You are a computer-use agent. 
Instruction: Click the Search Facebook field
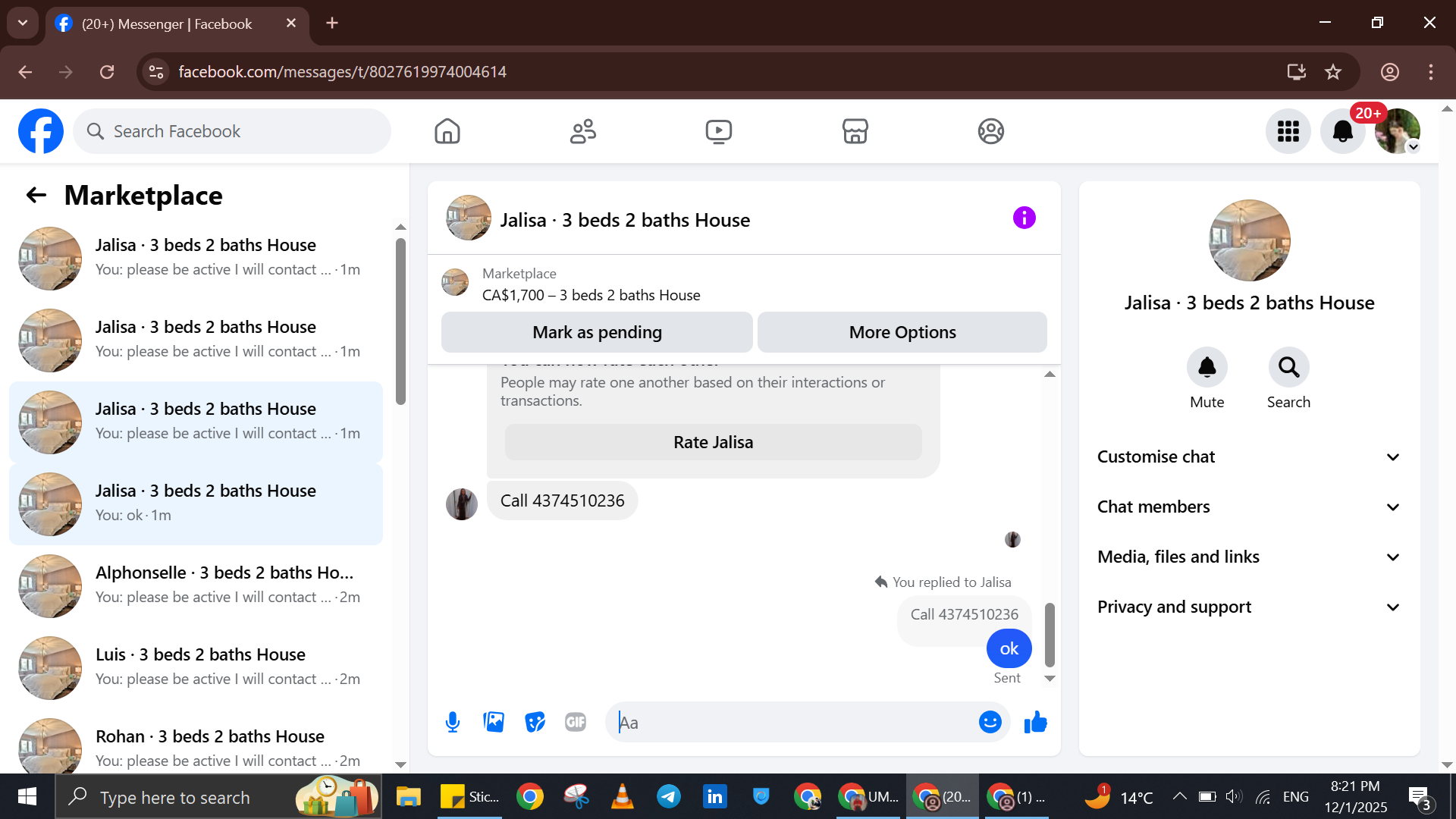[232, 131]
